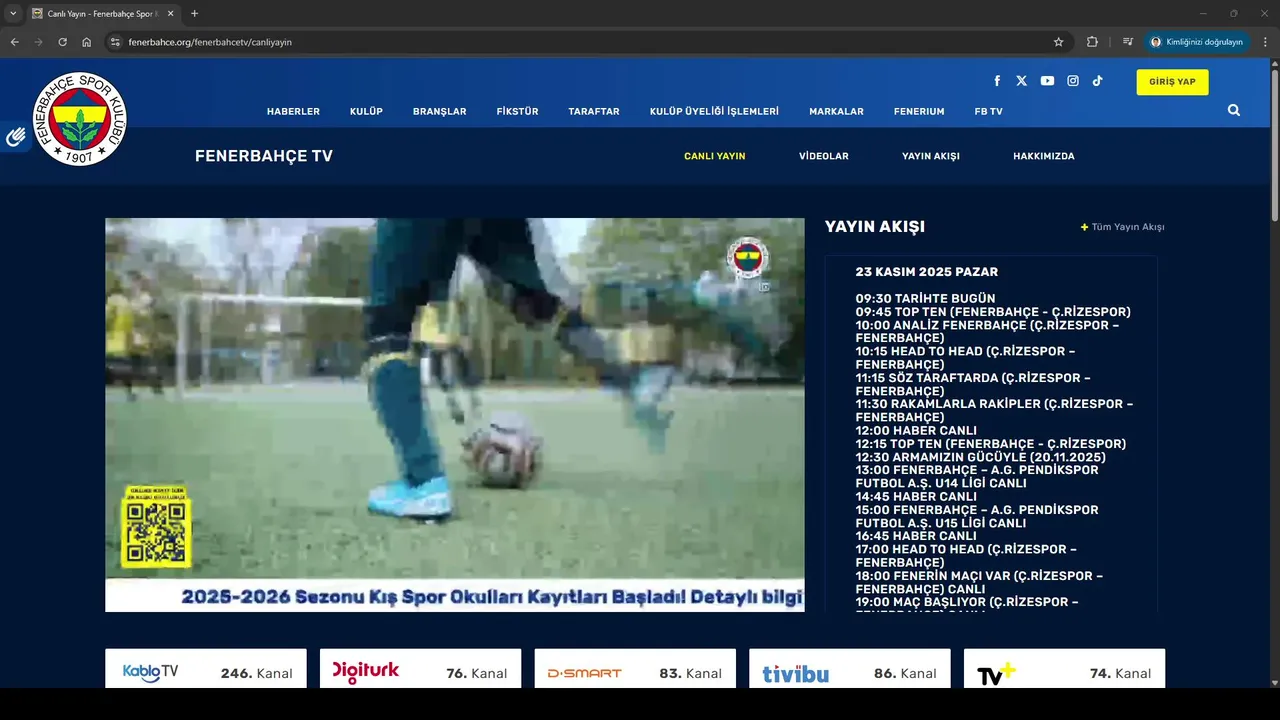Bookmark this page with star icon
The image size is (1280, 720).
pos(1058,42)
